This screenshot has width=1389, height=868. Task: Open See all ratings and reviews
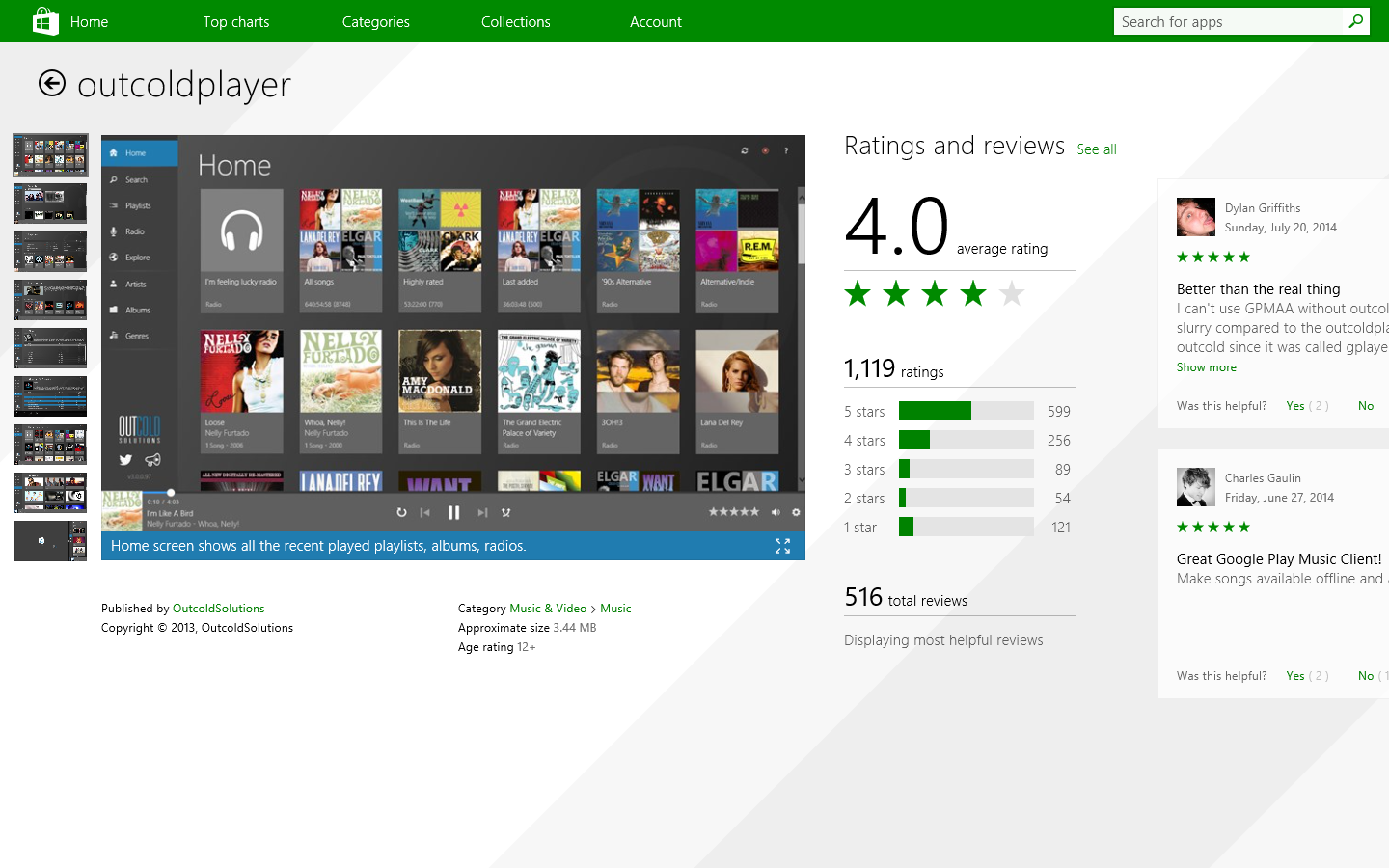[1097, 149]
